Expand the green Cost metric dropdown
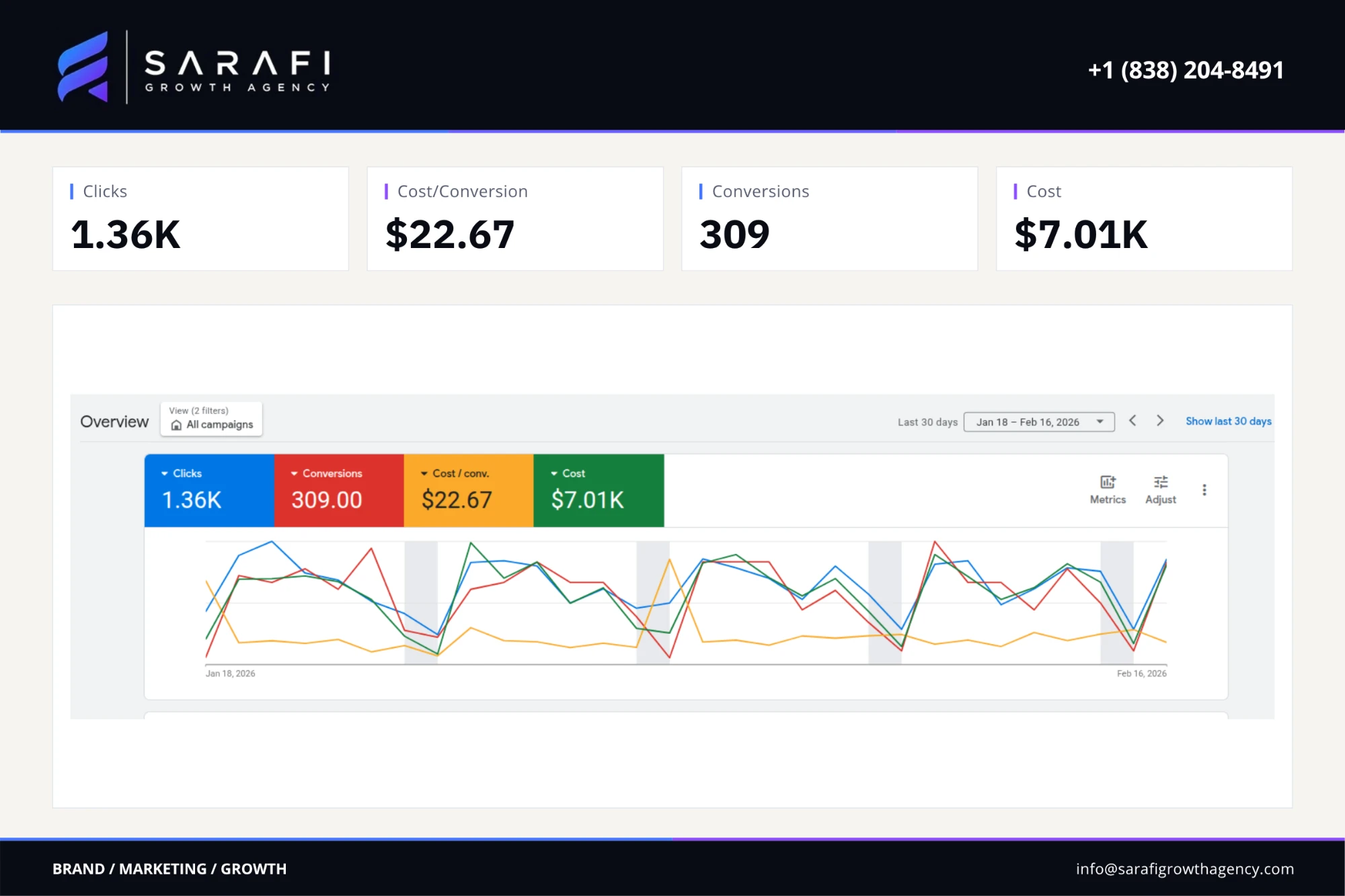 click(554, 474)
